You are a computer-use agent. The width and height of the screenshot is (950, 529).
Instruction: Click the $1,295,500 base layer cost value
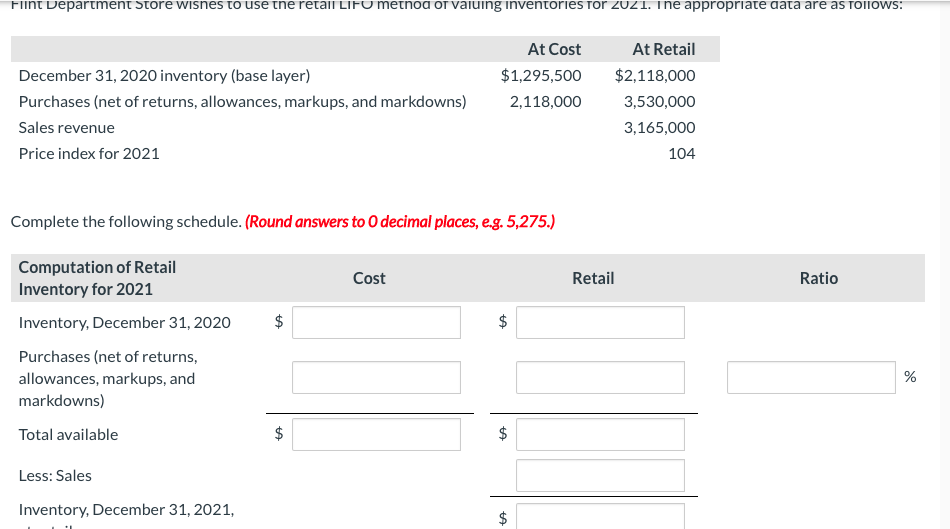[x=541, y=76]
